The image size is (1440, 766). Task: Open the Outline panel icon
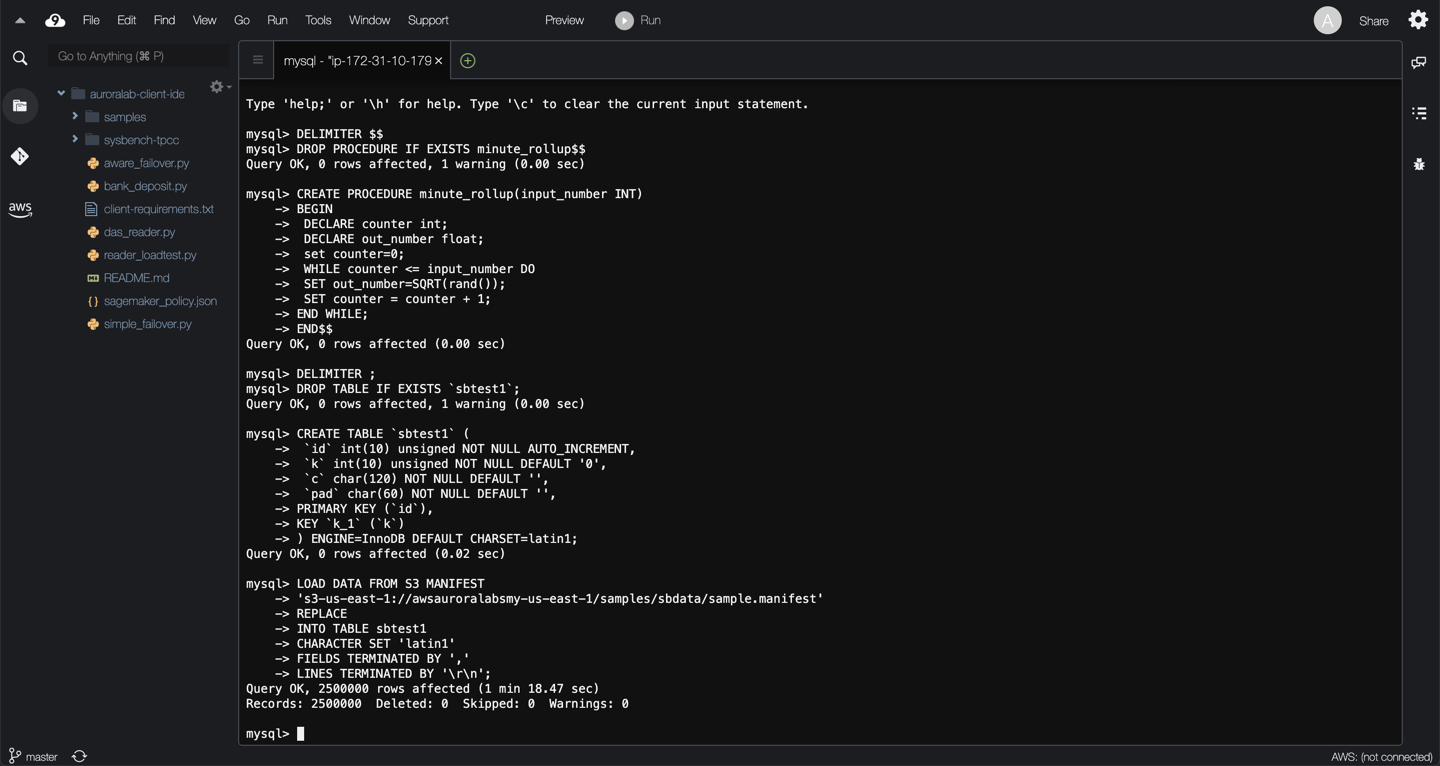pyautogui.click(x=1419, y=113)
